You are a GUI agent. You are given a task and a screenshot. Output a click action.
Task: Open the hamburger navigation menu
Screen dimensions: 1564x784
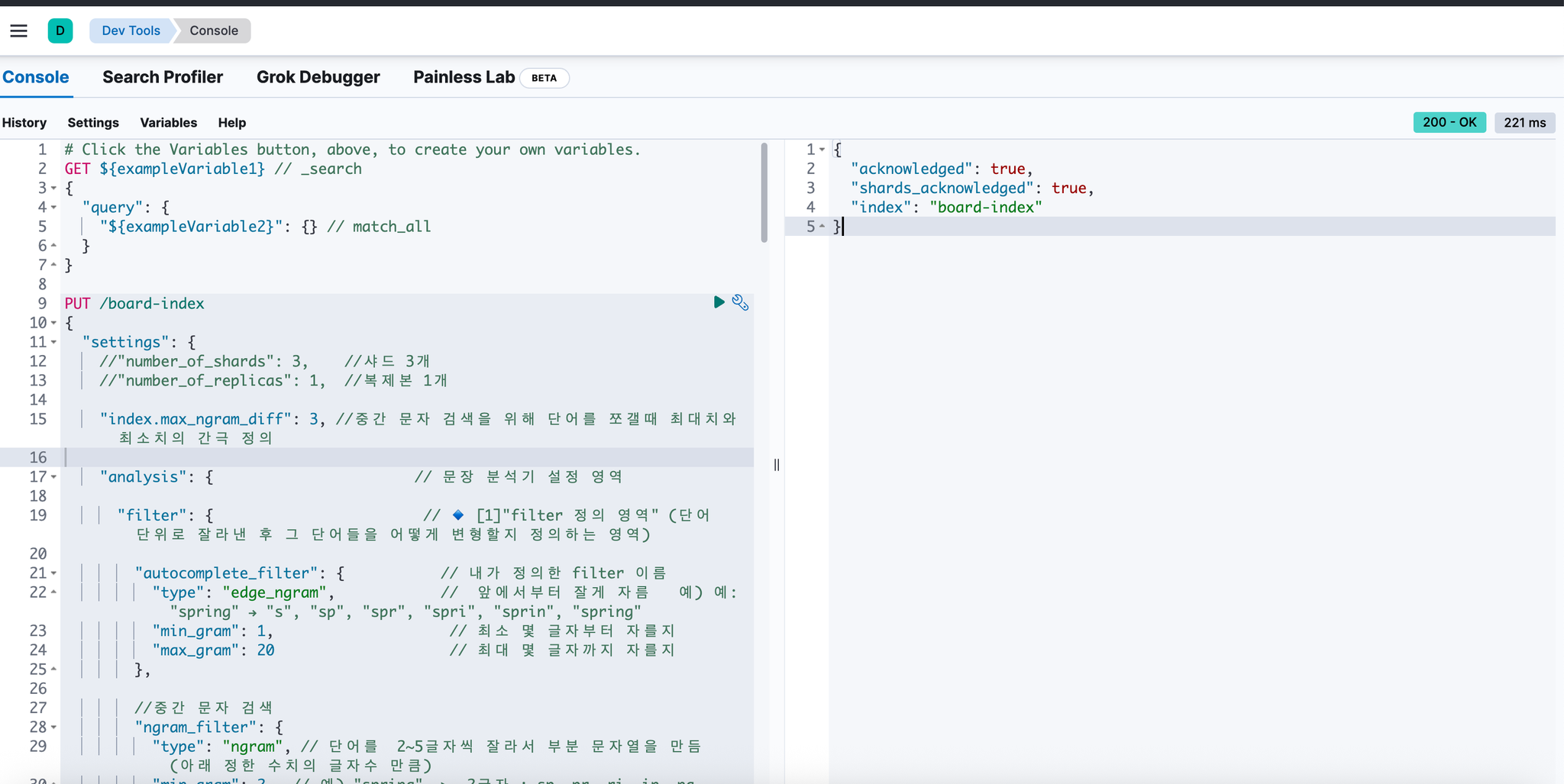point(19,31)
